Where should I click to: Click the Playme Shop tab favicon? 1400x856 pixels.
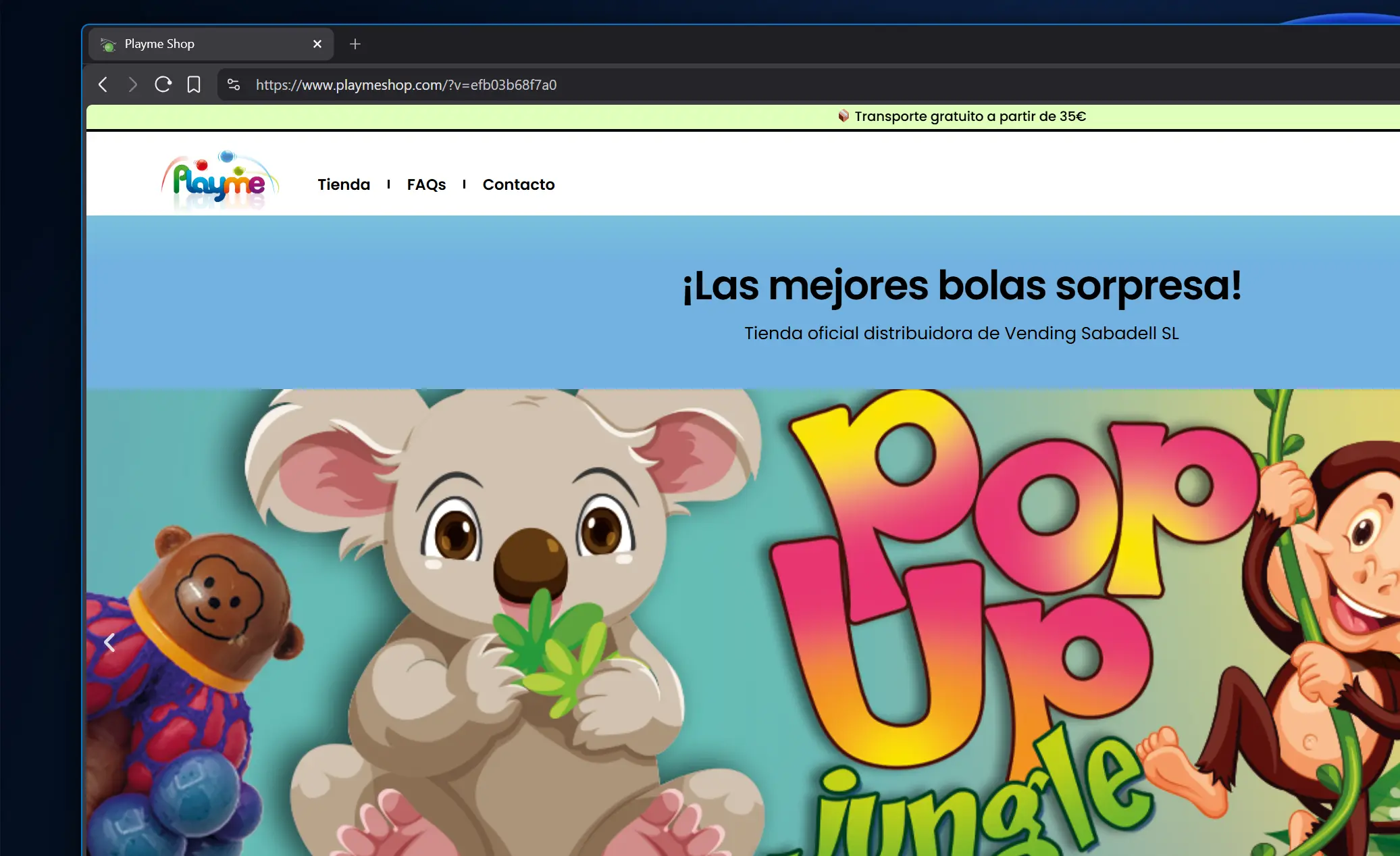[x=108, y=45]
